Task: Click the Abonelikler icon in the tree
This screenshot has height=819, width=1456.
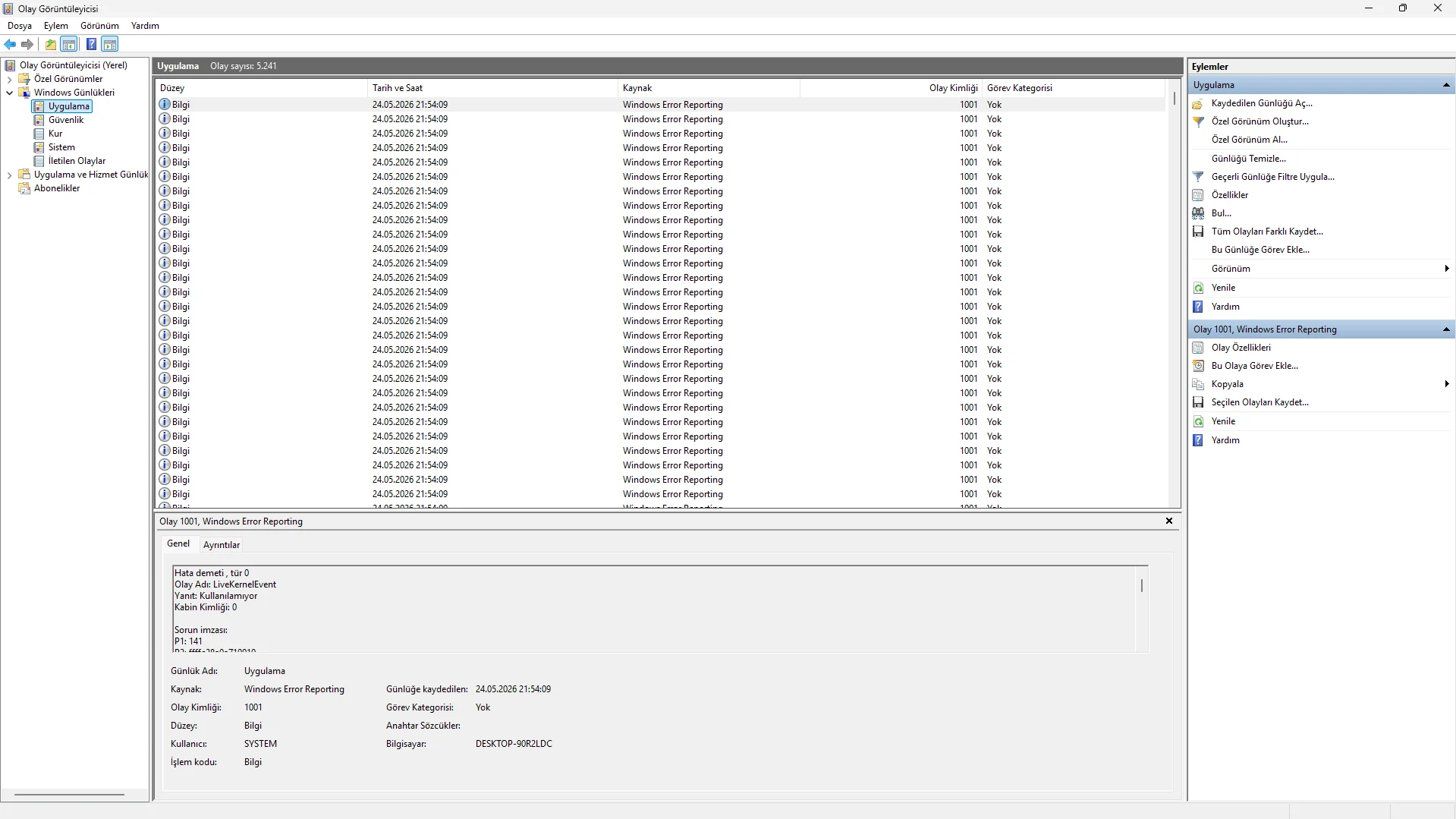Action: coord(24,188)
